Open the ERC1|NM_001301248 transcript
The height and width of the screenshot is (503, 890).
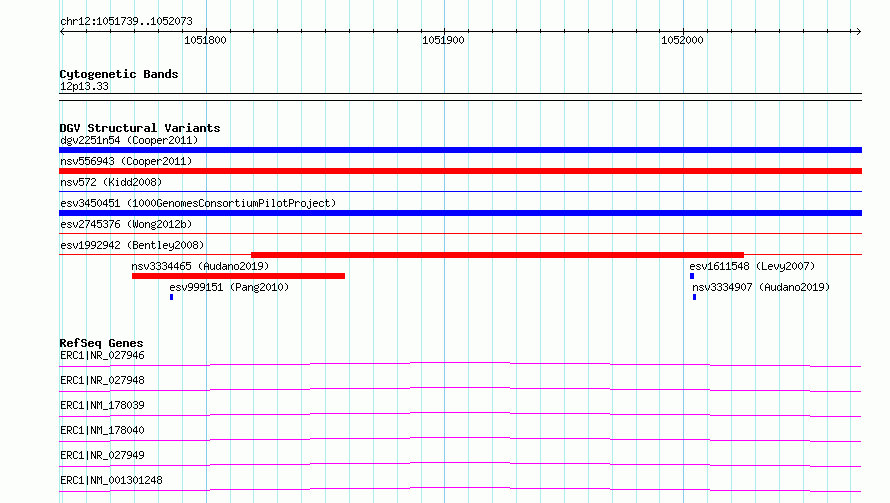point(111,480)
